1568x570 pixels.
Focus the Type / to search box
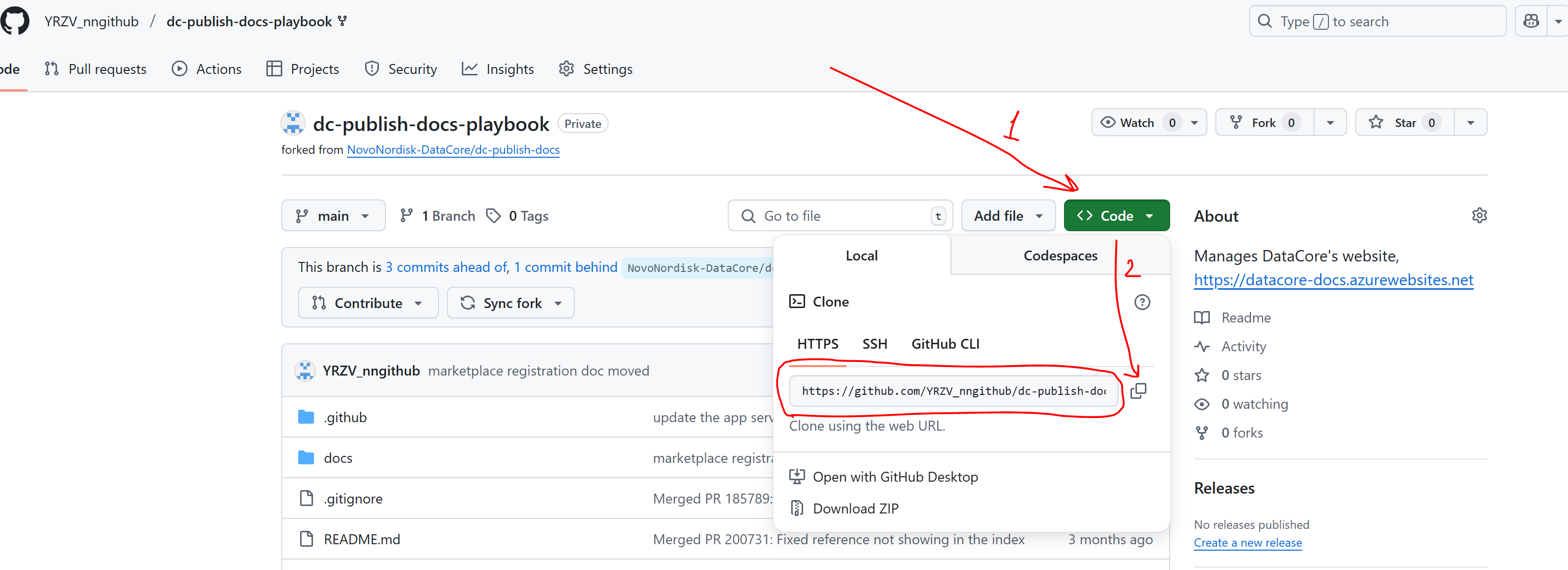click(1378, 21)
